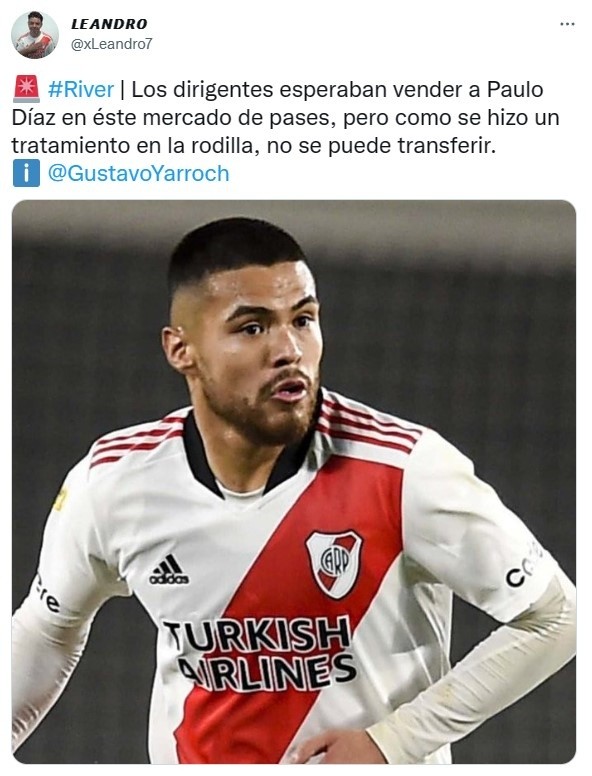Click the blue information emoji icon
This screenshot has height=776, width=592.
[26, 174]
